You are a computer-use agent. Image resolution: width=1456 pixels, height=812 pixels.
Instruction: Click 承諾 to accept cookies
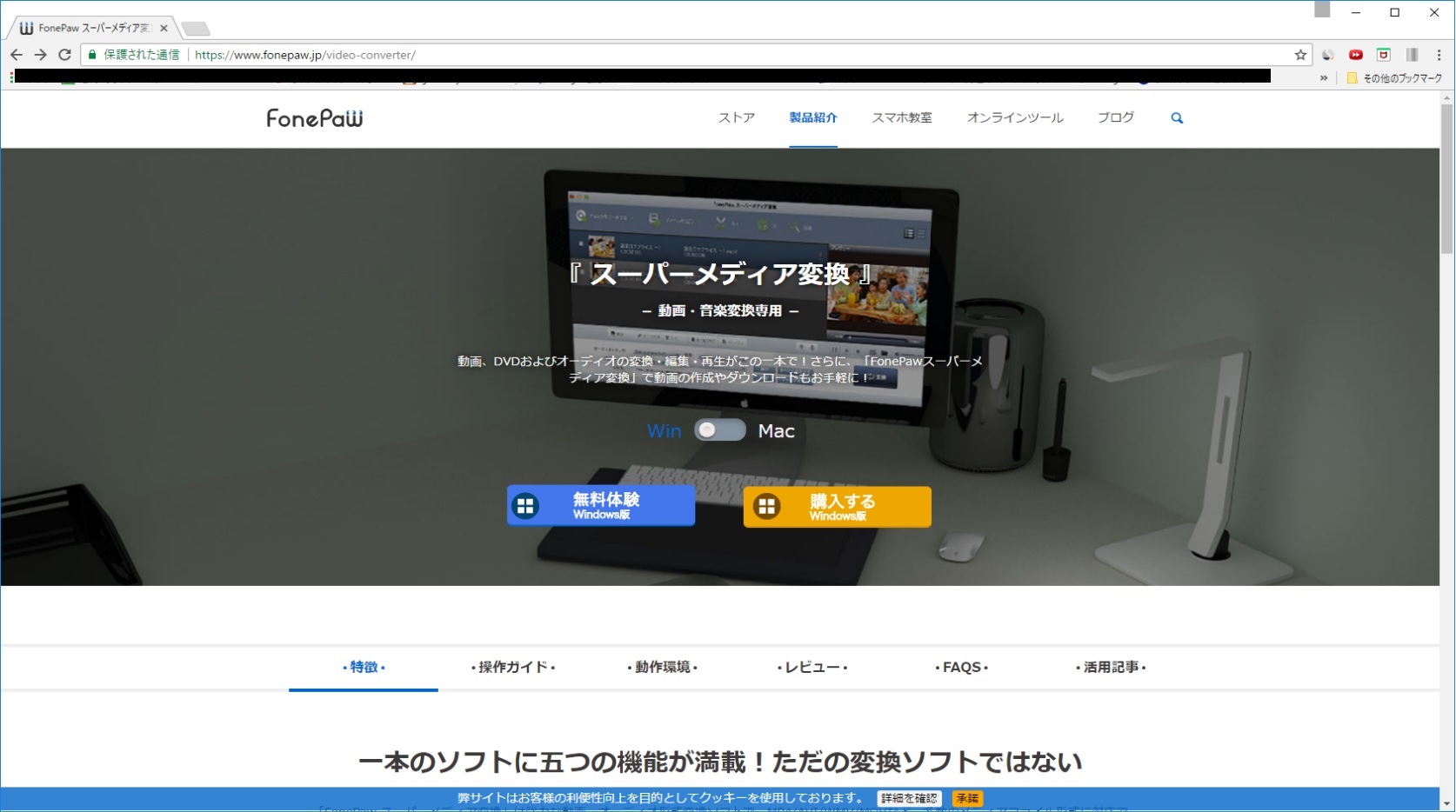click(x=967, y=798)
